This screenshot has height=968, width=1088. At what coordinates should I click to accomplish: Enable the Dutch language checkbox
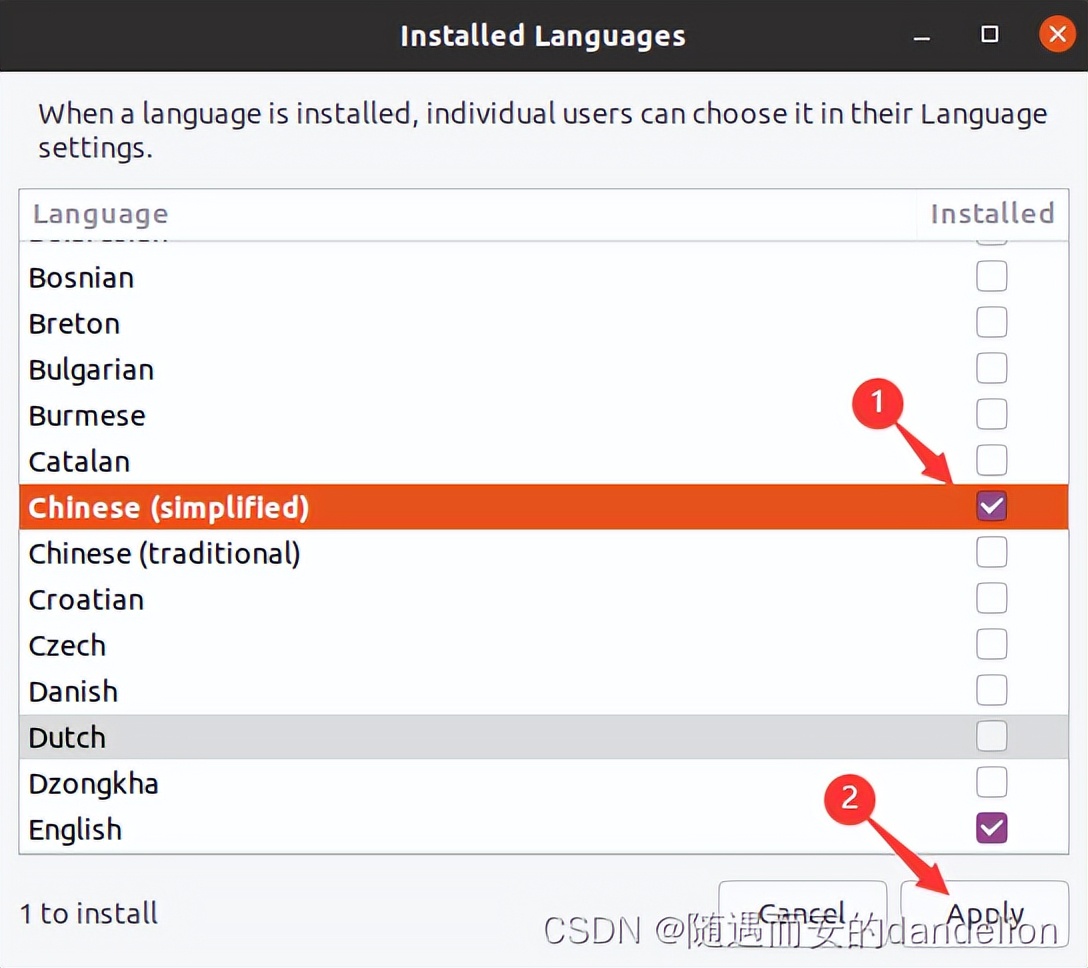(x=991, y=736)
